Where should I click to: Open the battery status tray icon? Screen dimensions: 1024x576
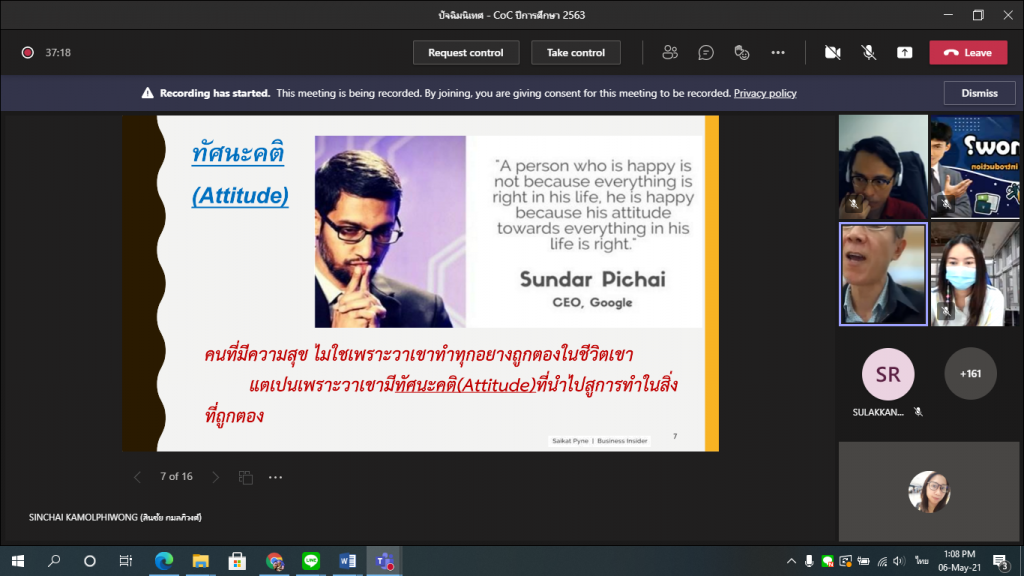coord(863,561)
